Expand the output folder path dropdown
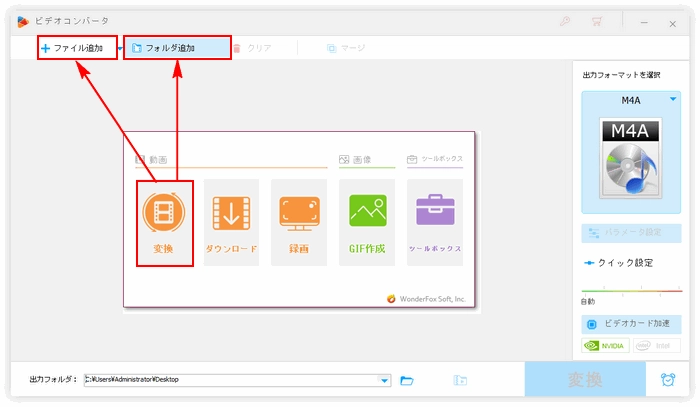Viewport: 700px width, 407px height. [x=385, y=380]
